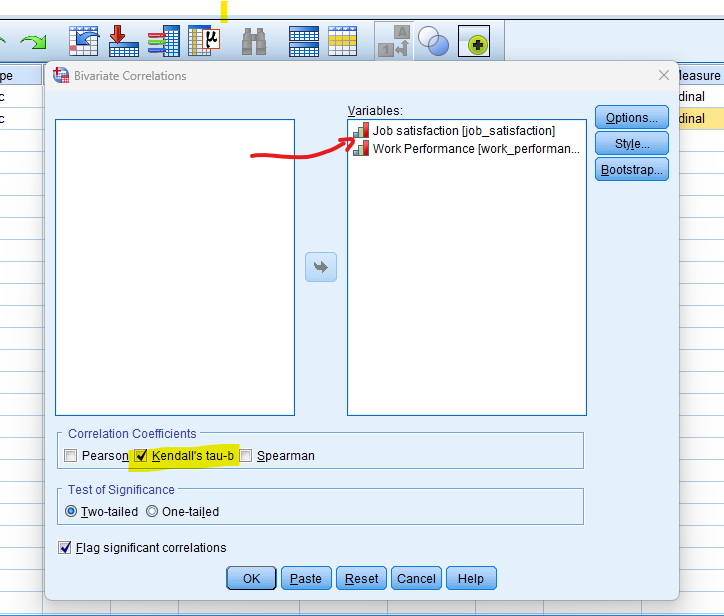
Task: Open the Variables info toolbar icon
Action: (164, 41)
